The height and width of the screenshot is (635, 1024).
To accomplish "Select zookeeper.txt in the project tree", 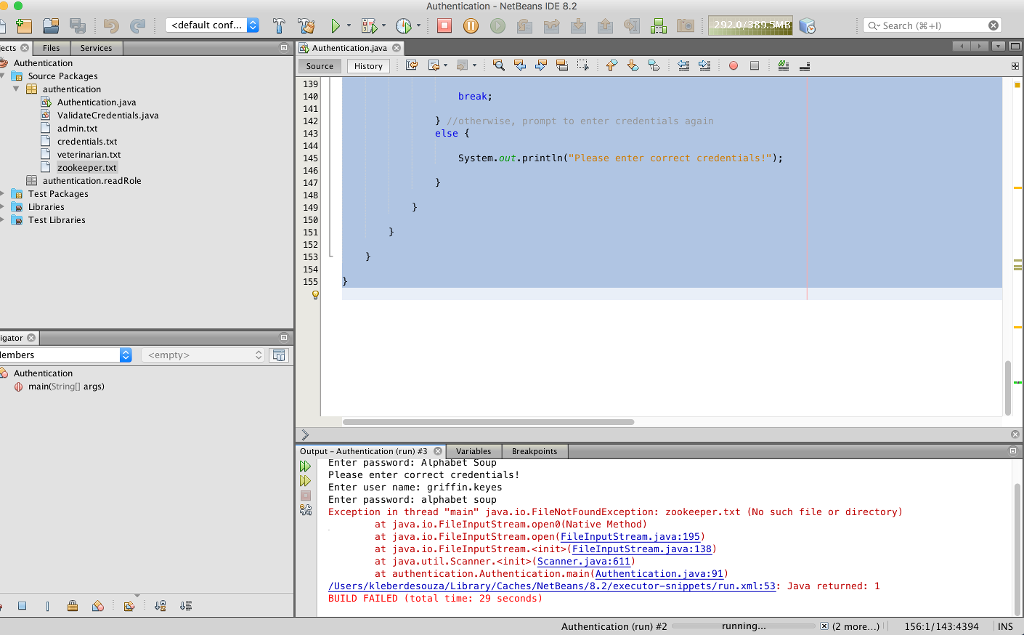I will [x=86, y=168].
